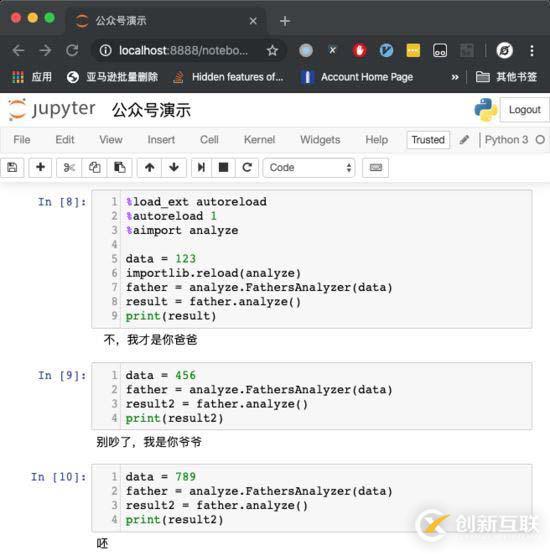Open the Help menu
Image resolution: width=550 pixels, height=554 pixels.
377,140
